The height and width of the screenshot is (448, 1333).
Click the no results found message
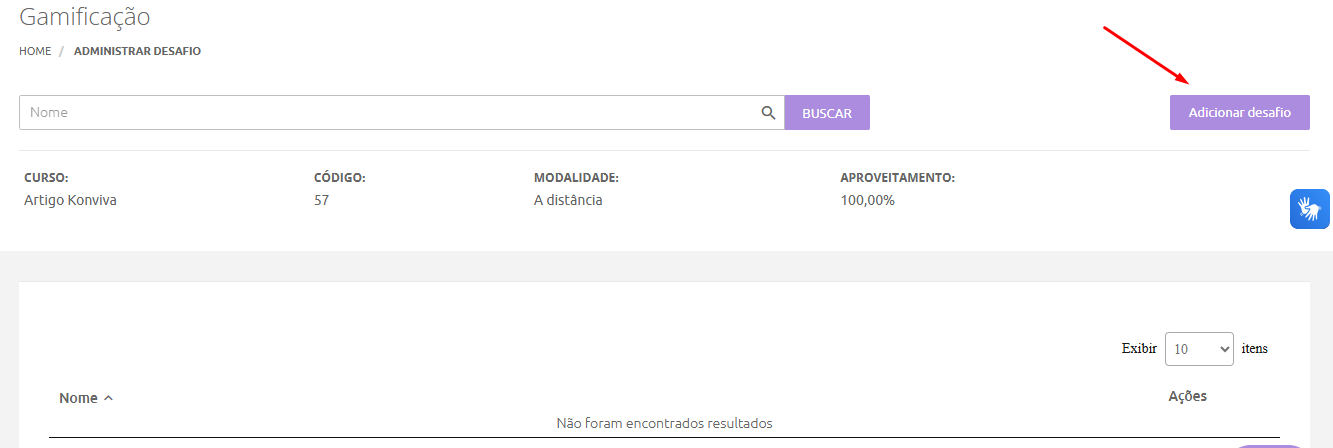point(664,423)
